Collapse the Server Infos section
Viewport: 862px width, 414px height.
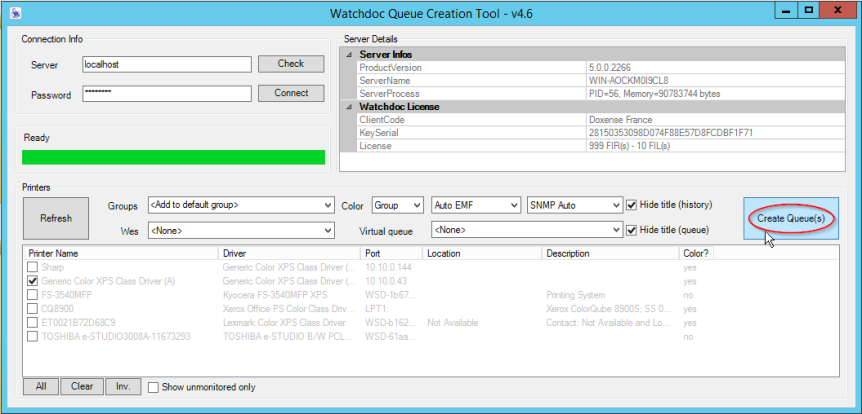pyautogui.click(x=349, y=54)
